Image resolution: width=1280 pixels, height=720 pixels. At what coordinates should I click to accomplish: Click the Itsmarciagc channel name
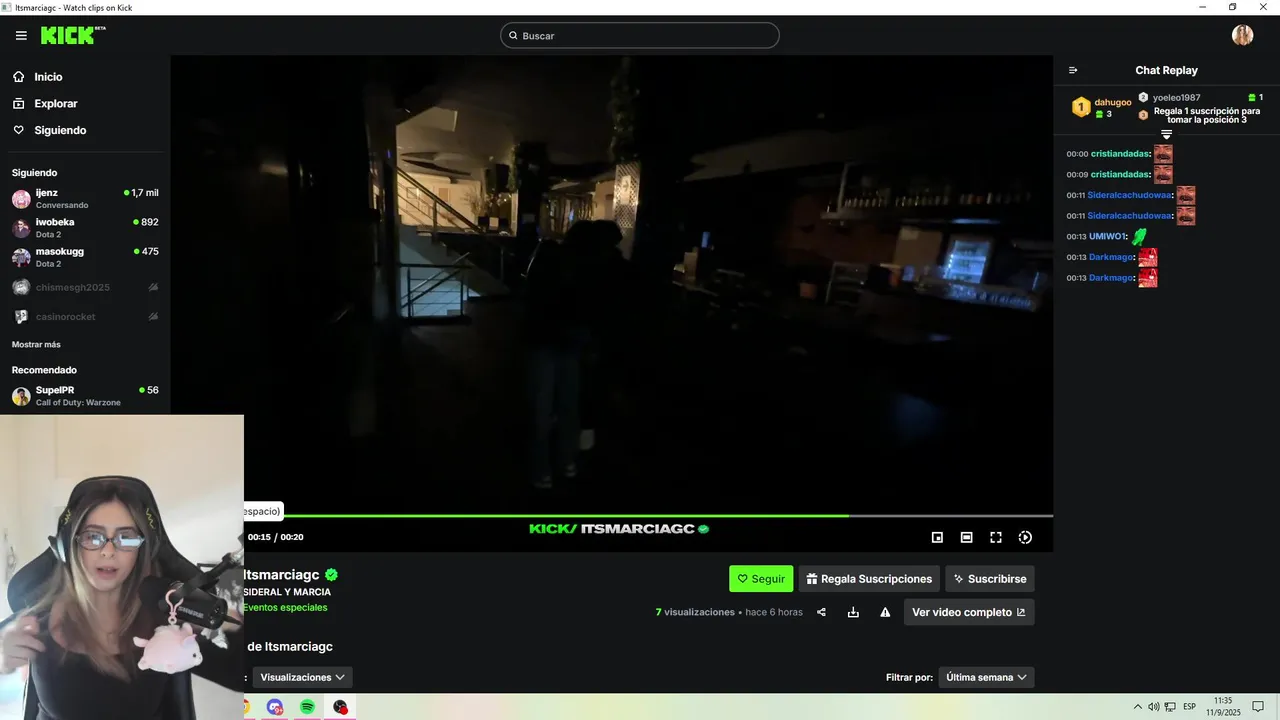(x=281, y=575)
